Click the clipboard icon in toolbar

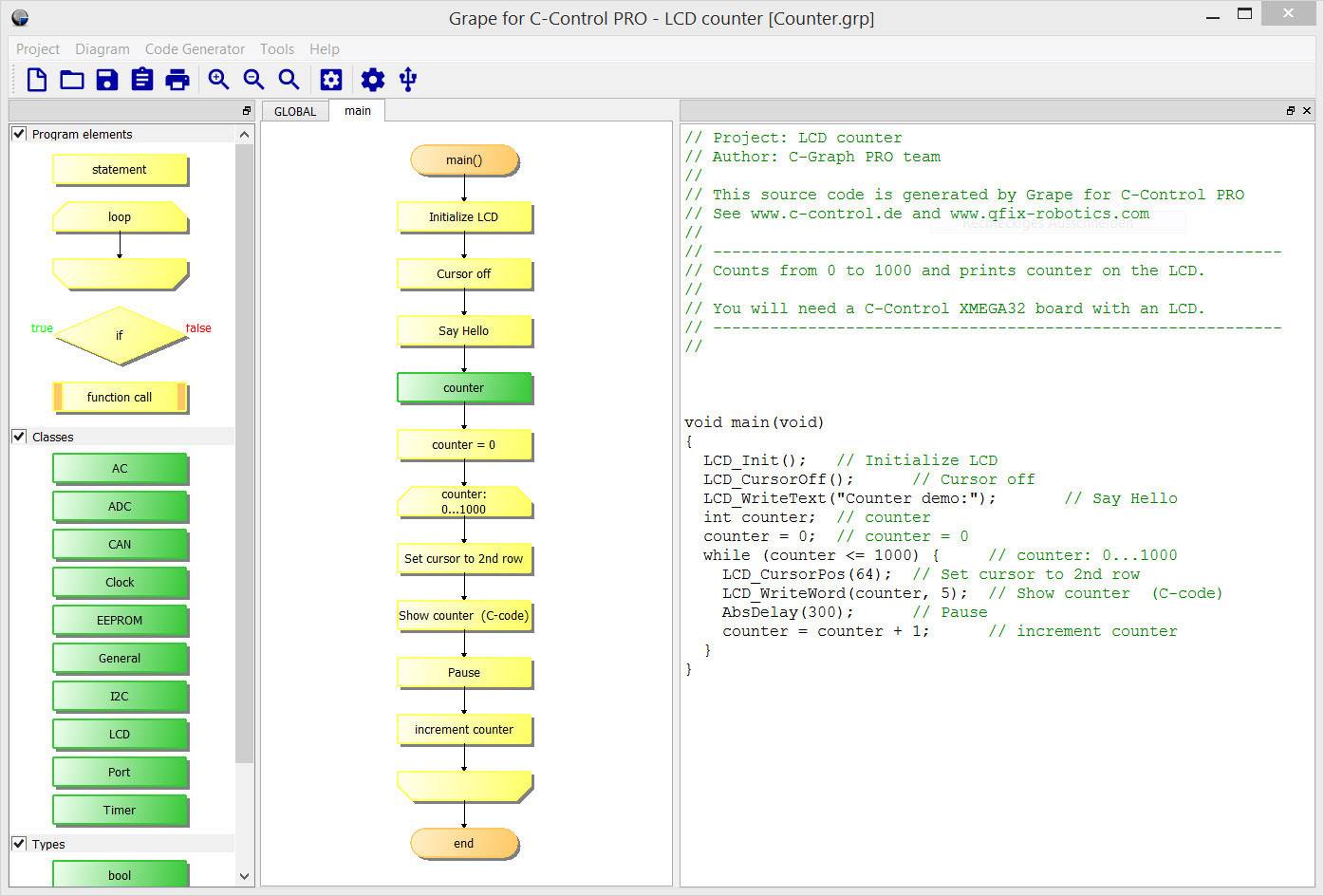tap(142, 80)
